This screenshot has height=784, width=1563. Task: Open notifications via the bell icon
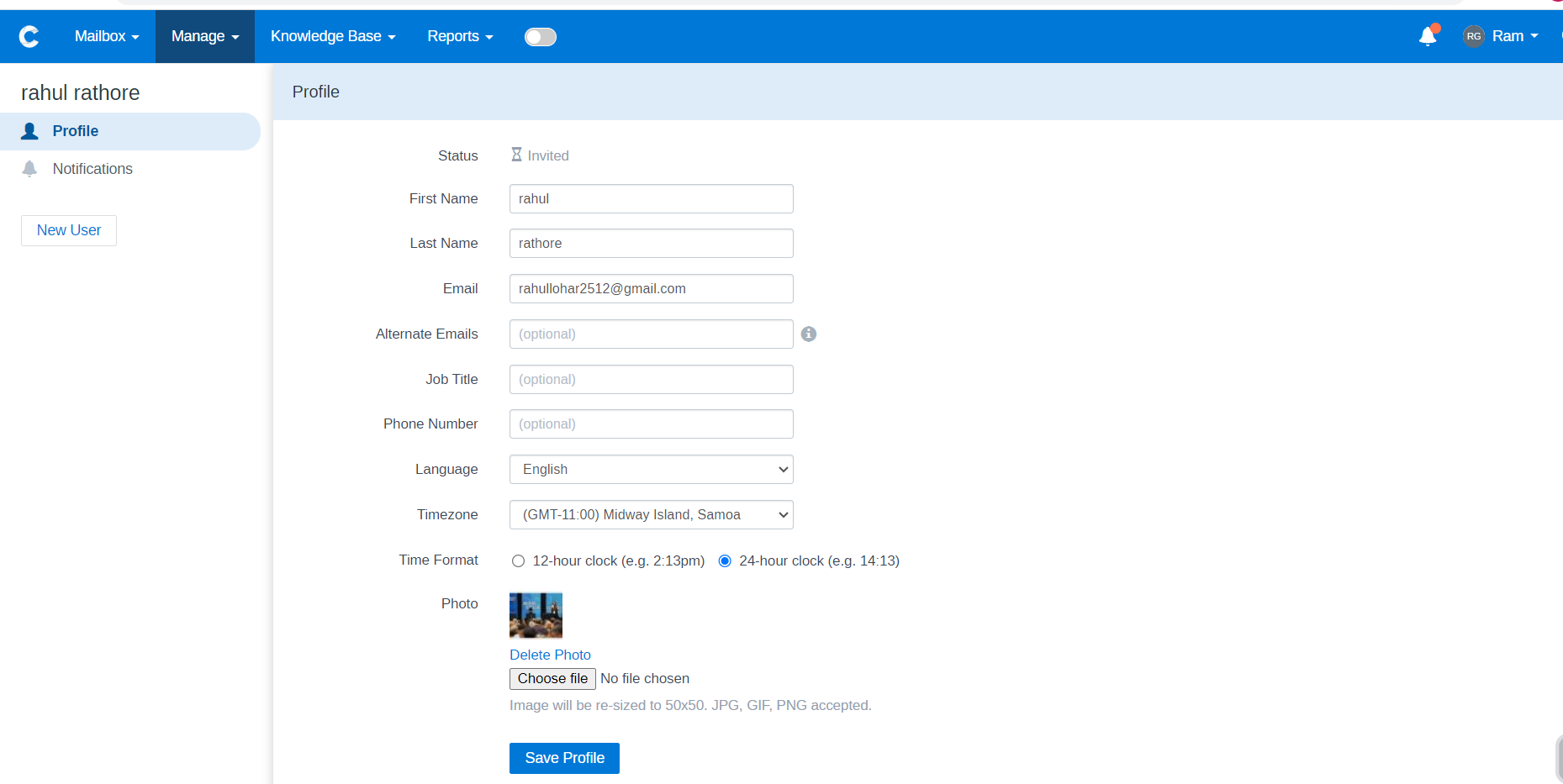point(1428,36)
